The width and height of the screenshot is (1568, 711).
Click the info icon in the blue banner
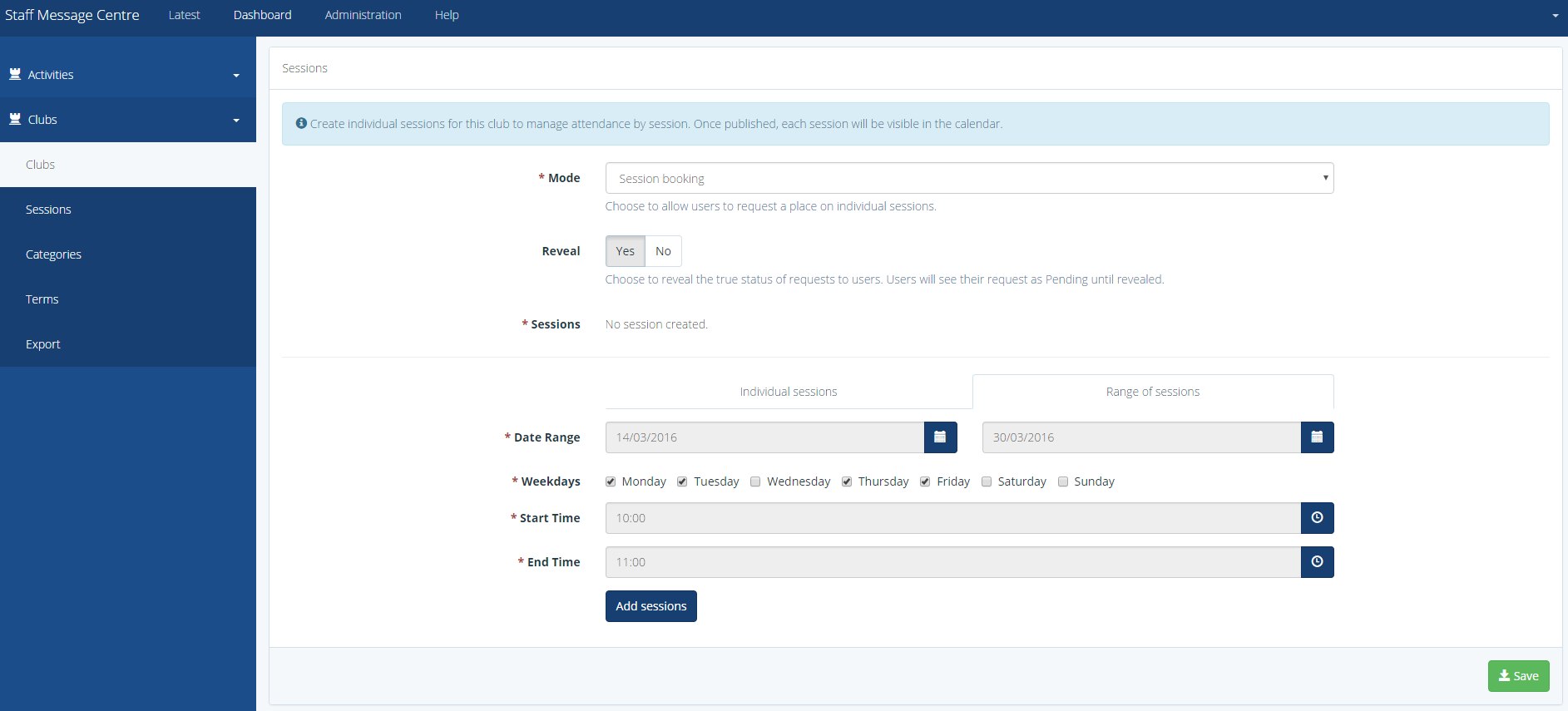point(301,123)
